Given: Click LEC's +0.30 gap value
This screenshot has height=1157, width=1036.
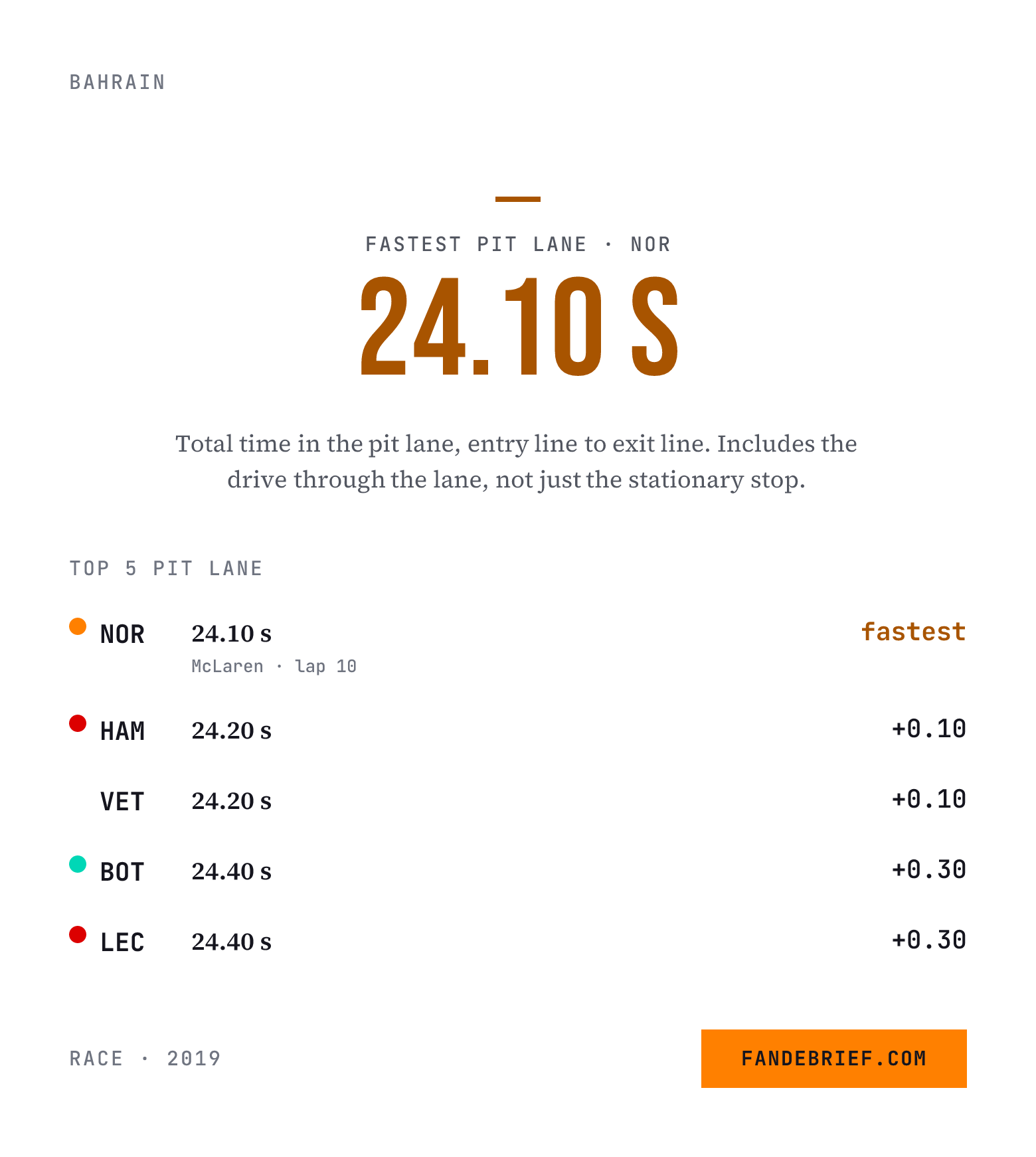Looking at the screenshot, I should 928,940.
